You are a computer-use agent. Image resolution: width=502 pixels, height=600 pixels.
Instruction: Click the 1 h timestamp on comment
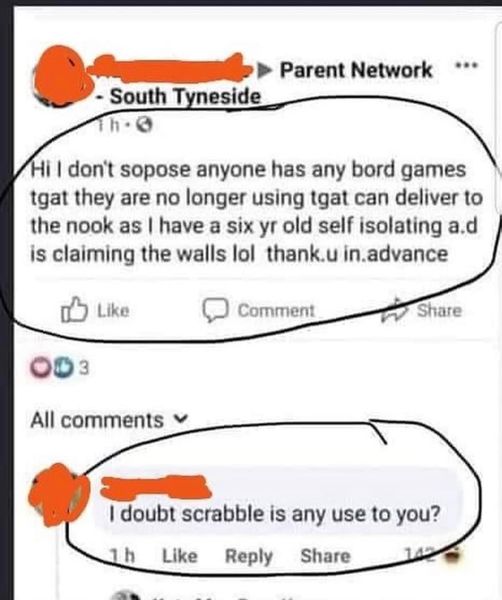coord(122,556)
